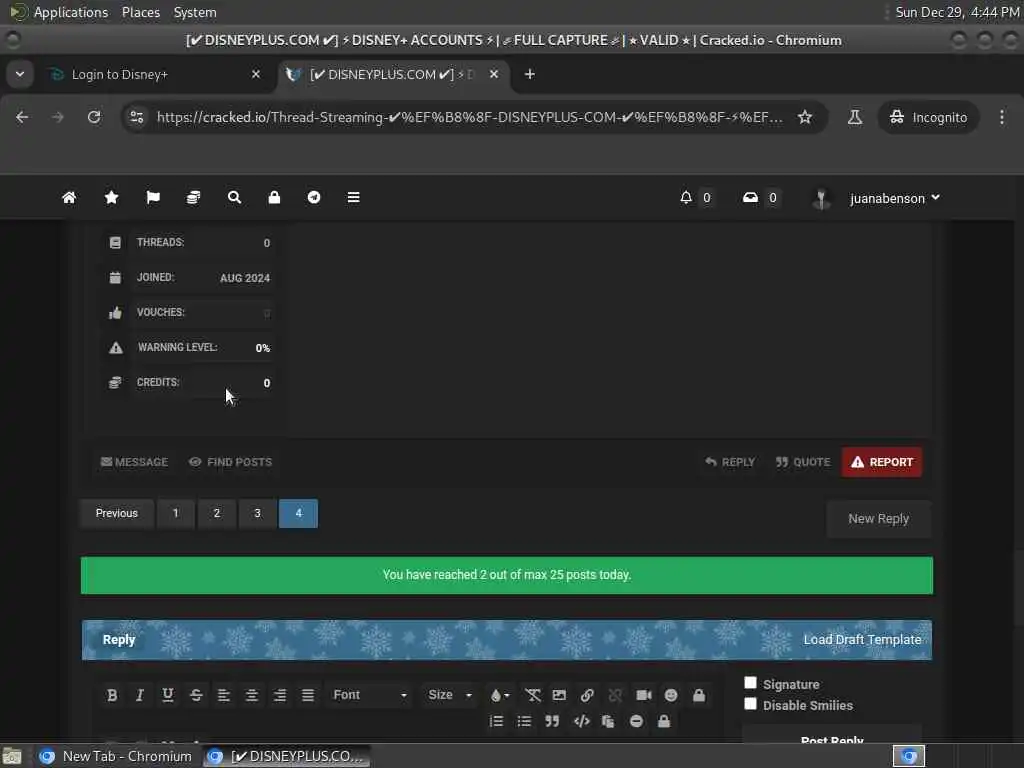This screenshot has width=1024, height=768.
Task: Insert an image via editor toolbar
Action: 559,695
